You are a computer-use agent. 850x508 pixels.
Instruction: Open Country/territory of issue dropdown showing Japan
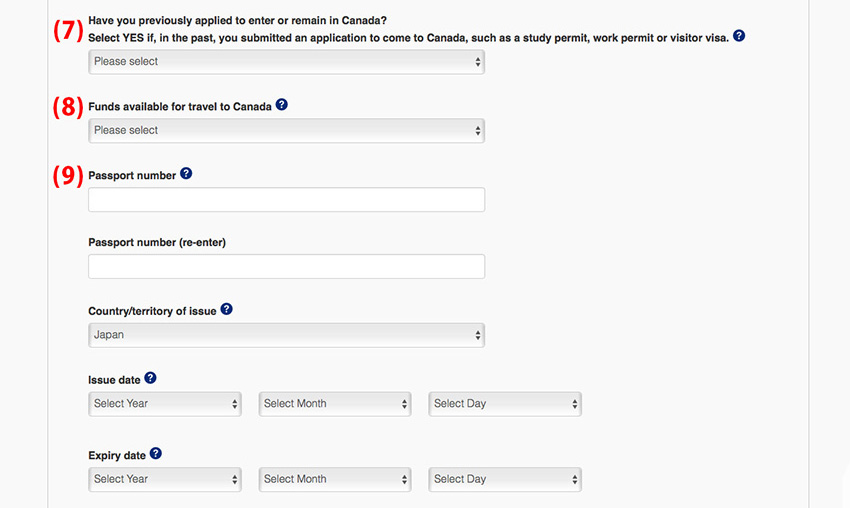click(x=286, y=335)
